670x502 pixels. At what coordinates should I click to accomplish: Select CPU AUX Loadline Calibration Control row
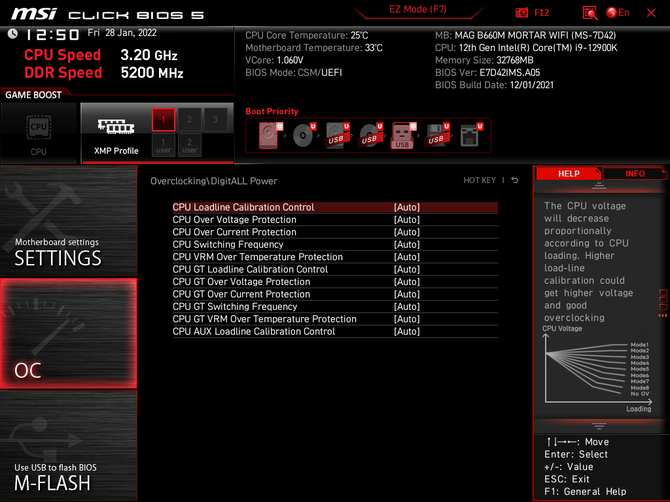(335, 332)
